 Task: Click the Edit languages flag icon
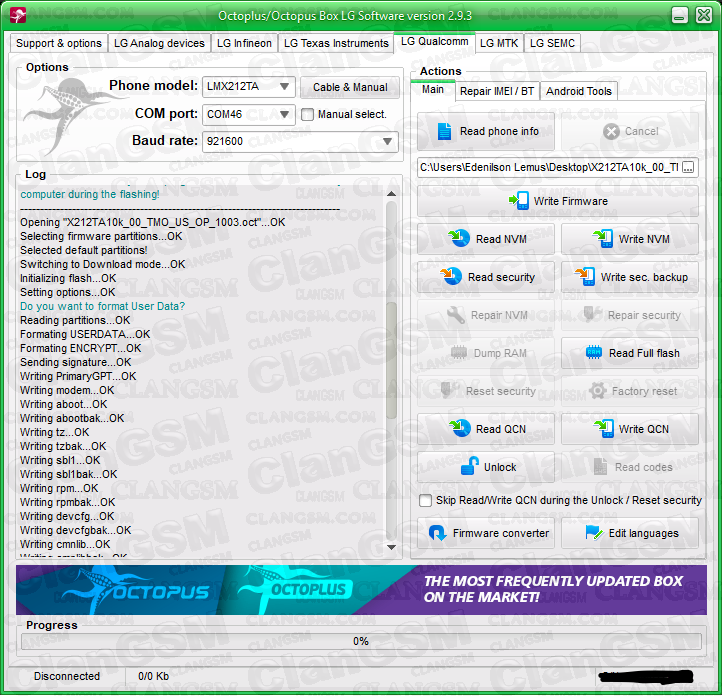(594, 533)
